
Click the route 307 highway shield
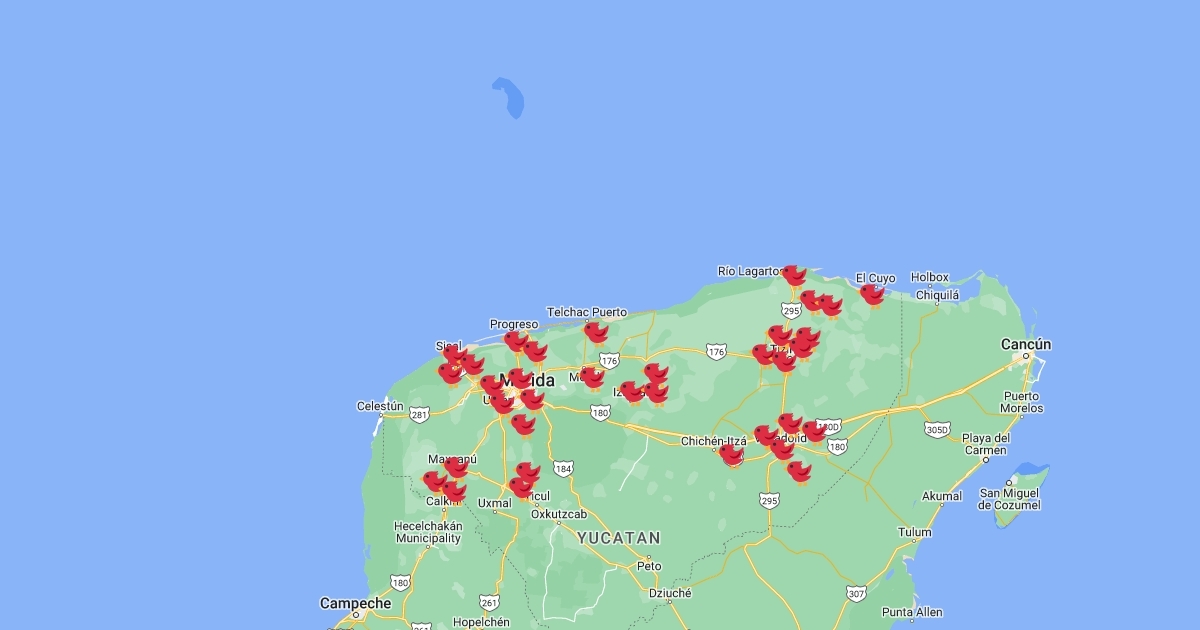tap(856, 594)
